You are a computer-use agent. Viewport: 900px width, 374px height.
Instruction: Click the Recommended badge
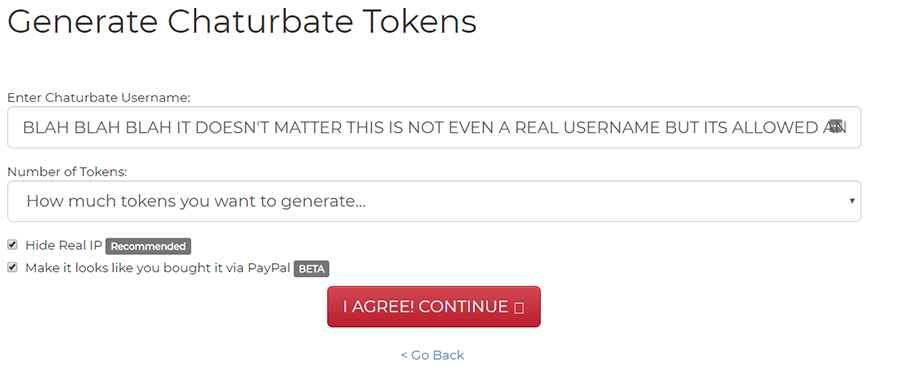click(x=148, y=247)
